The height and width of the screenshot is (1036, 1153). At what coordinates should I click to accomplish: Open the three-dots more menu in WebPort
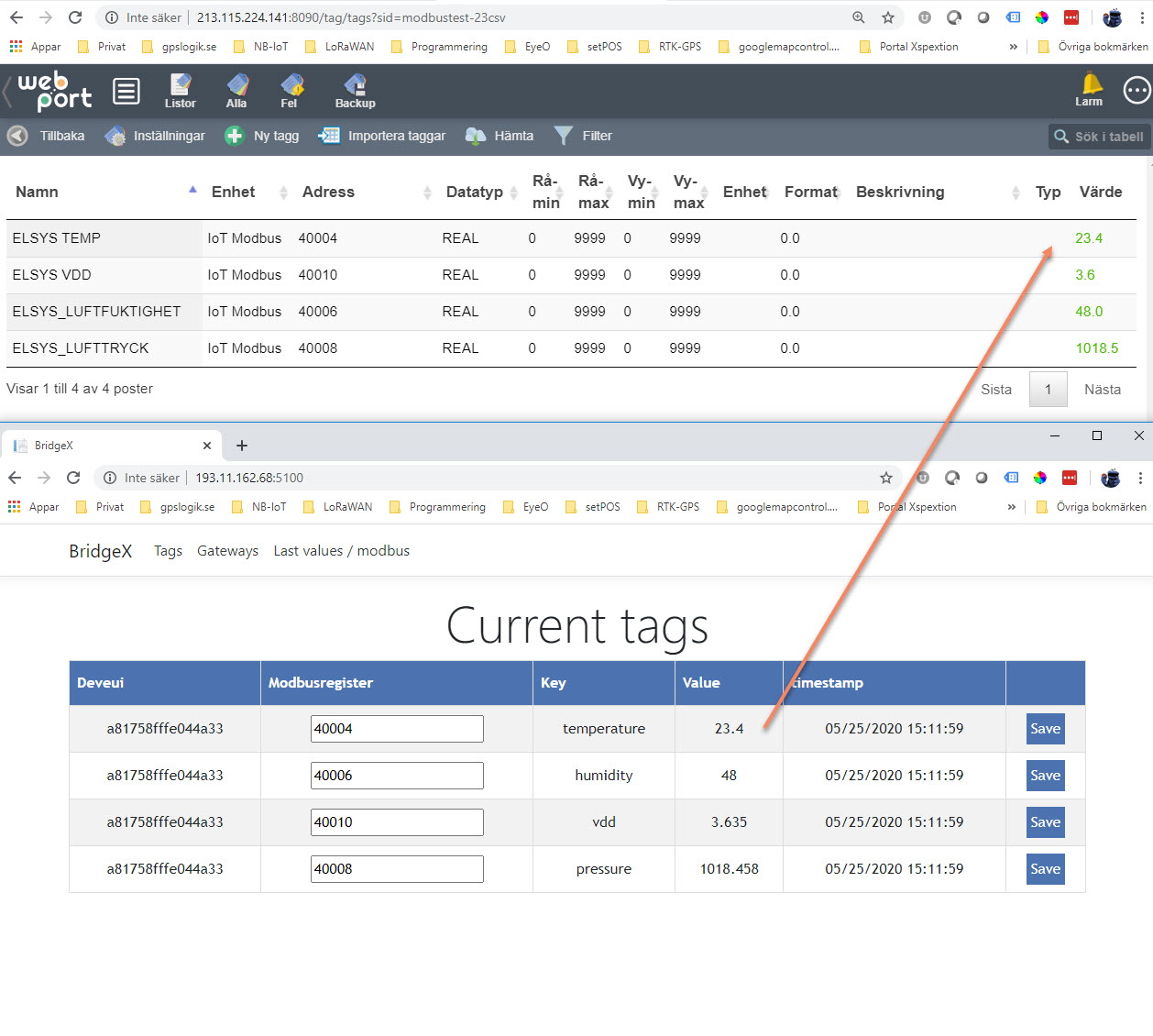click(1137, 91)
